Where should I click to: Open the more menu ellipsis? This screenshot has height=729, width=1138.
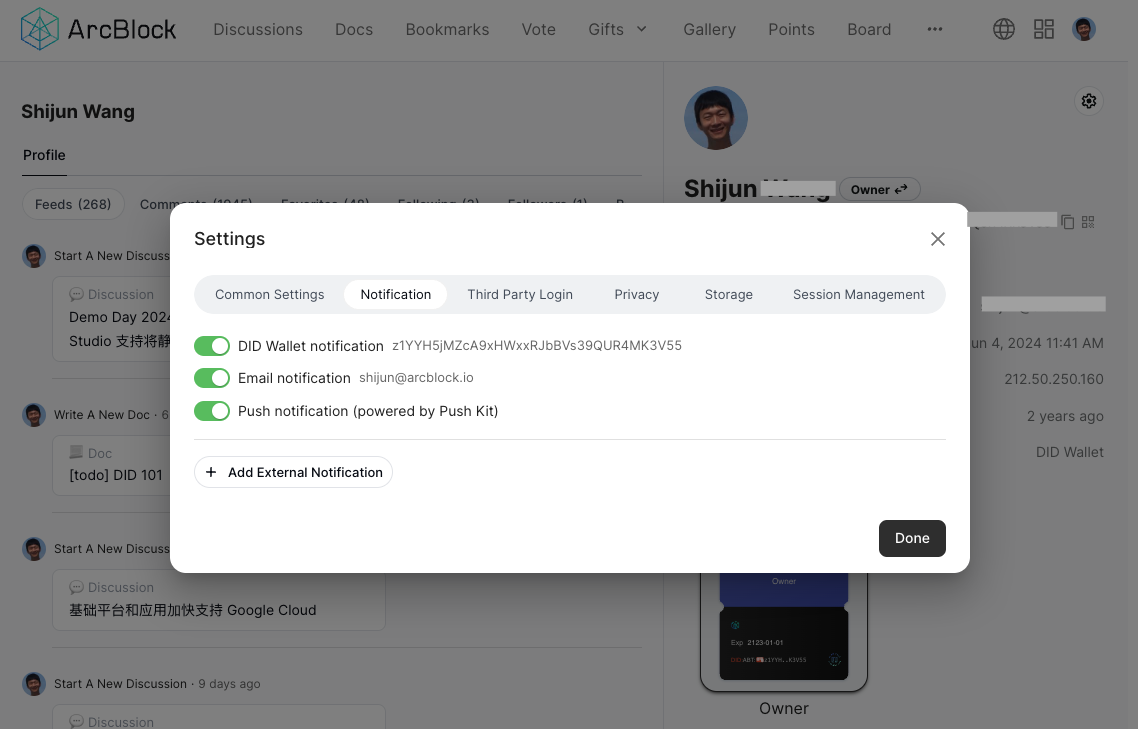pos(934,29)
